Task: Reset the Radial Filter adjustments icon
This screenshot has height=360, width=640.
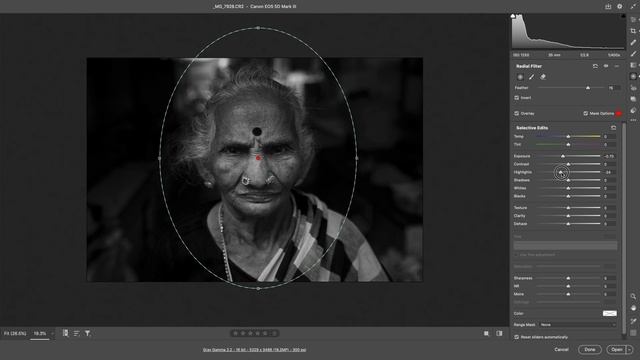Action: 595,66
